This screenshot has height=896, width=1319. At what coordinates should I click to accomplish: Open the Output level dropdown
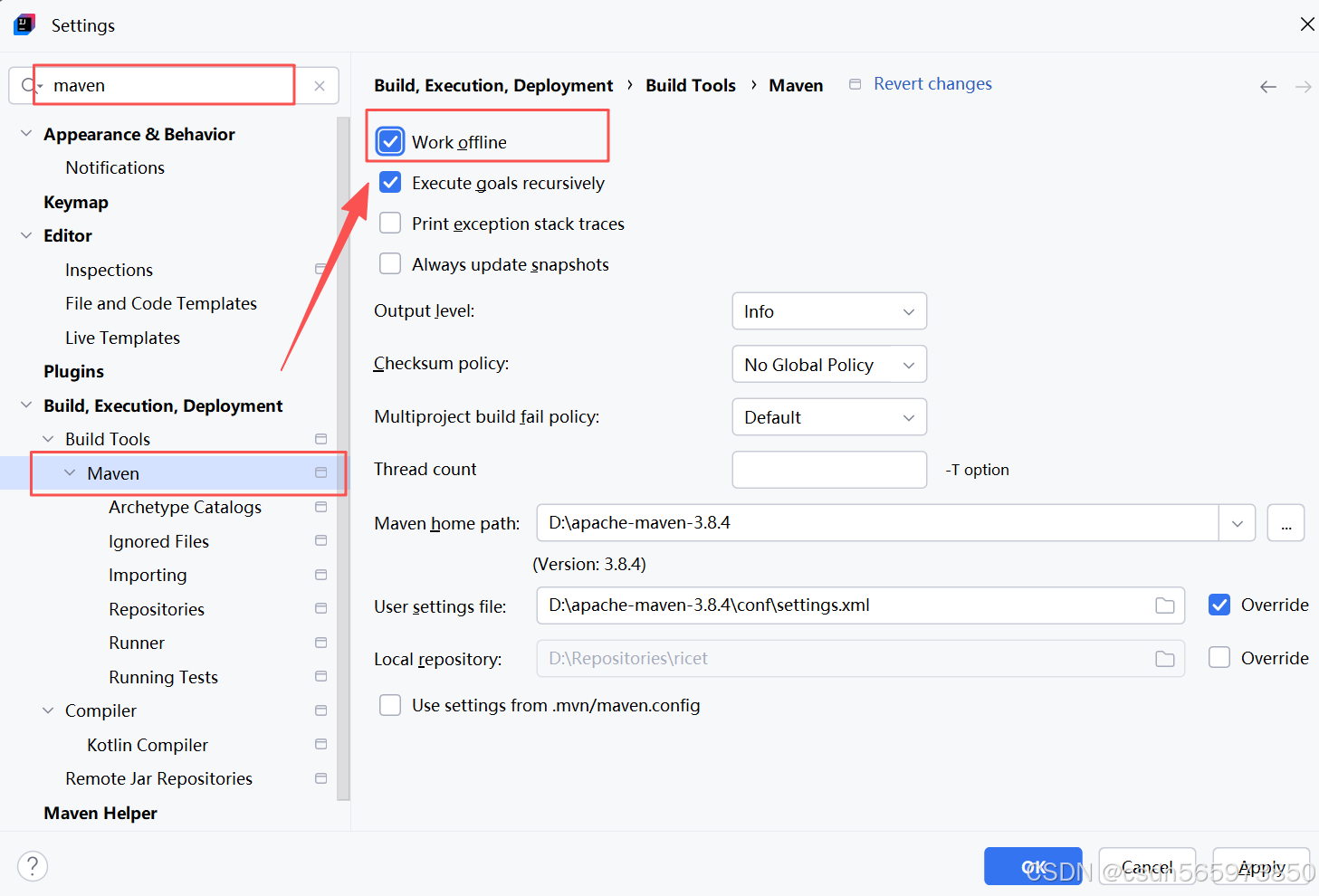click(829, 311)
